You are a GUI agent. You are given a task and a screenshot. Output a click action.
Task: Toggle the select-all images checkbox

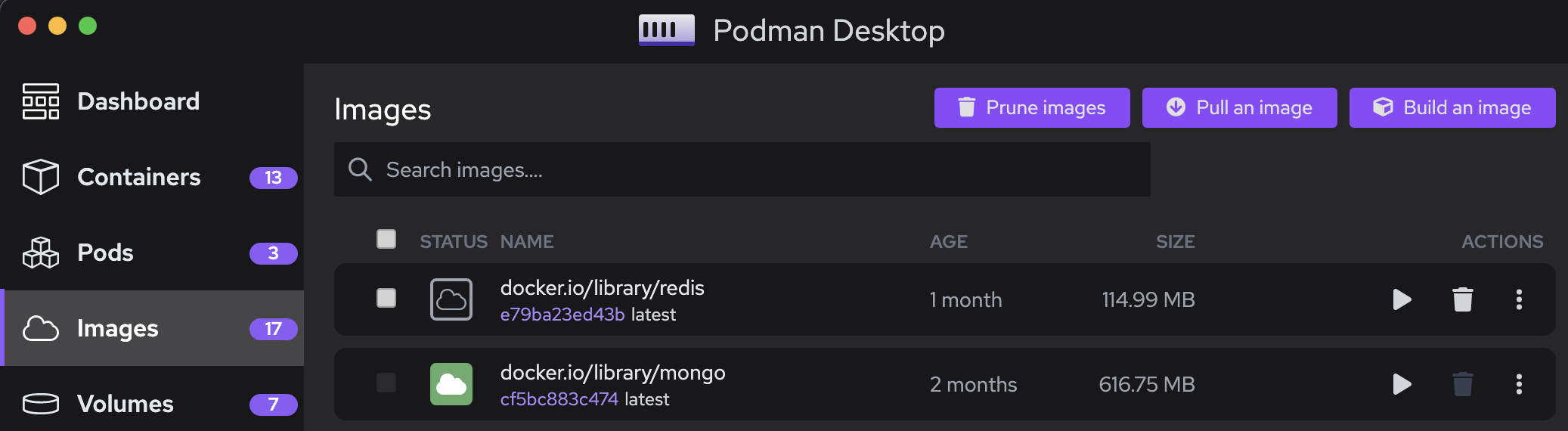(x=386, y=239)
